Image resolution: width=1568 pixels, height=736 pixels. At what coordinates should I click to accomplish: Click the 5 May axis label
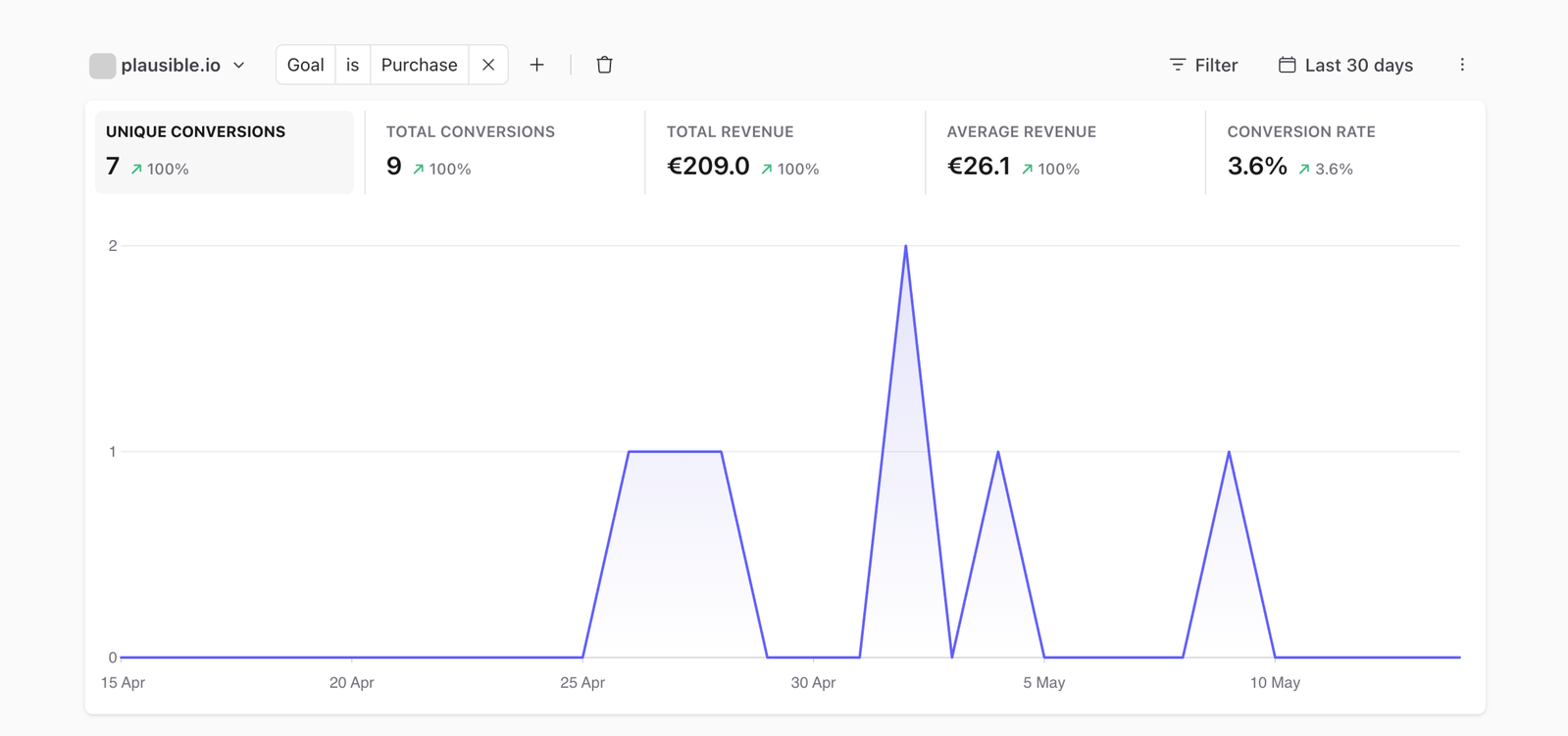pos(1044,682)
